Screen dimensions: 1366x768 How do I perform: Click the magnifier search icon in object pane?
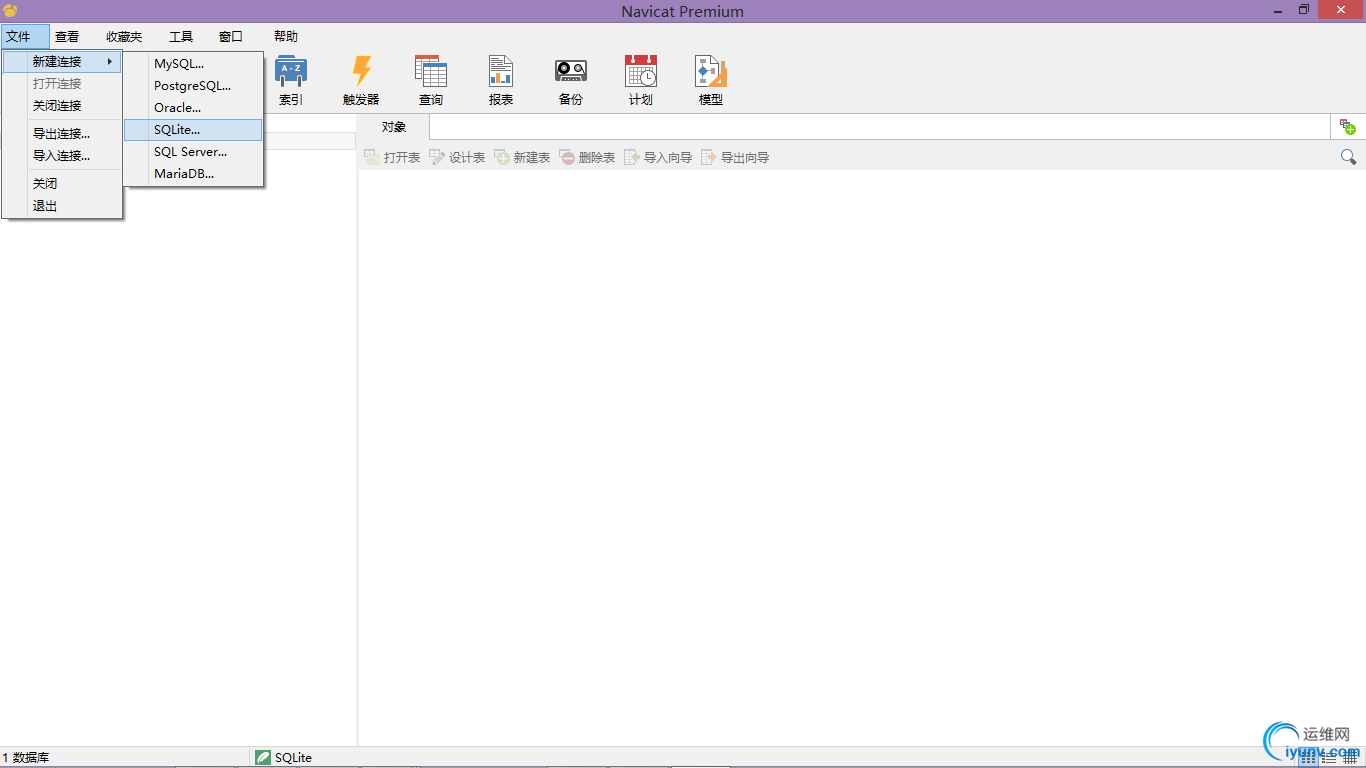click(1348, 157)
